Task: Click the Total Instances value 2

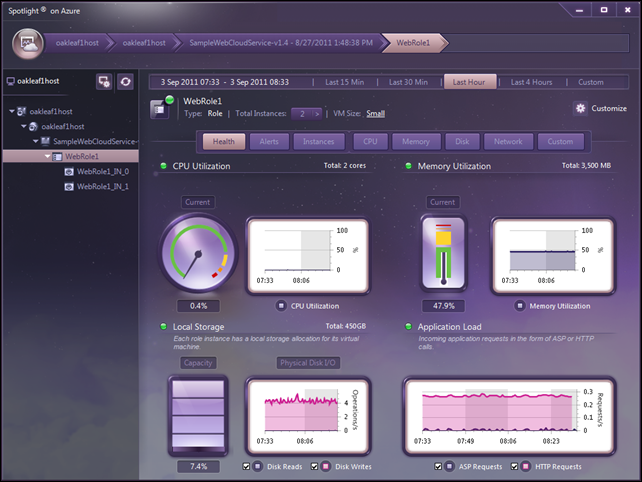Action: pos(302,114)
